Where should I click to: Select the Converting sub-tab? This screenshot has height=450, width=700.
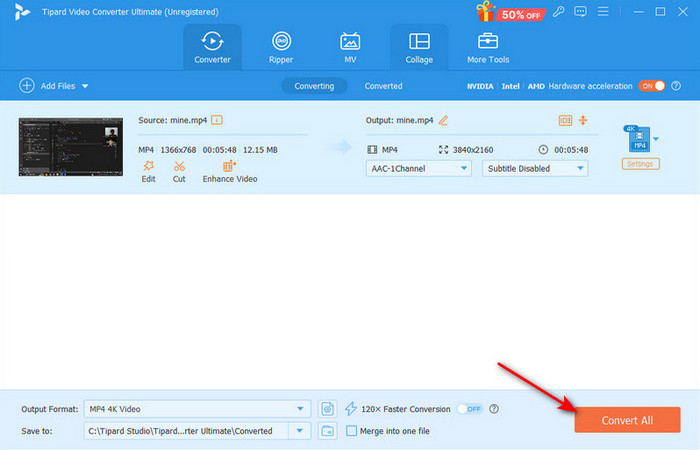(x=314, y=86)
